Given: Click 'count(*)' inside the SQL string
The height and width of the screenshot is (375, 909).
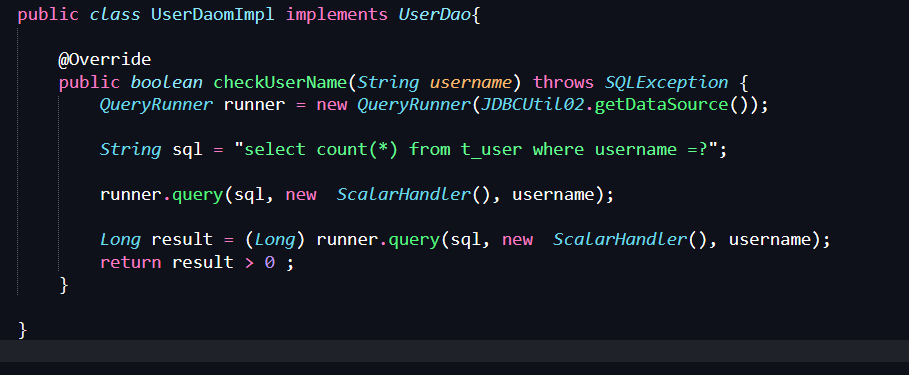Looking at the screenshot, I should (358, 150).
